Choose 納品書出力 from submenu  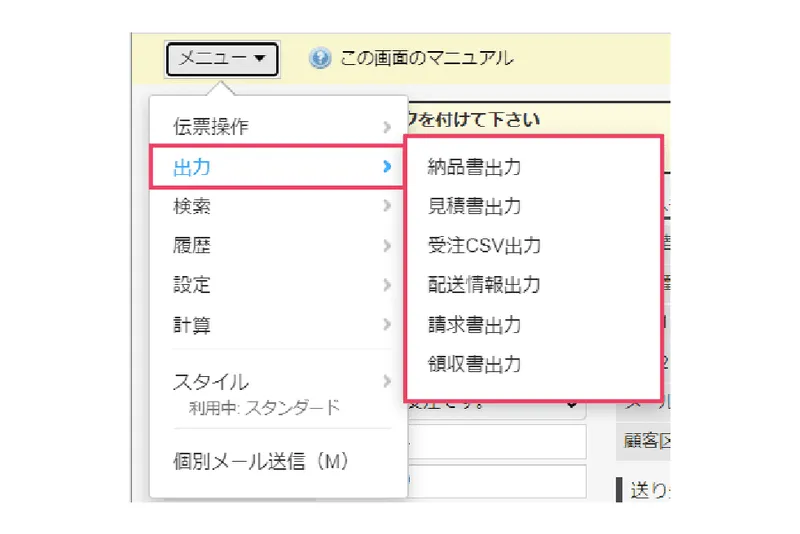pyautogui.click(x=474, y=167)
